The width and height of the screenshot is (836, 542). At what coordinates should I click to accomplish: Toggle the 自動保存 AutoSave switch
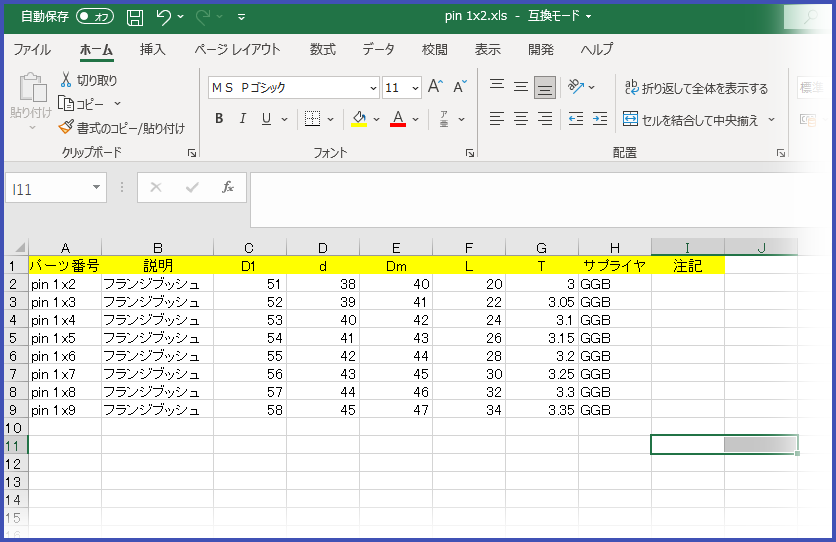click(95, 17)
